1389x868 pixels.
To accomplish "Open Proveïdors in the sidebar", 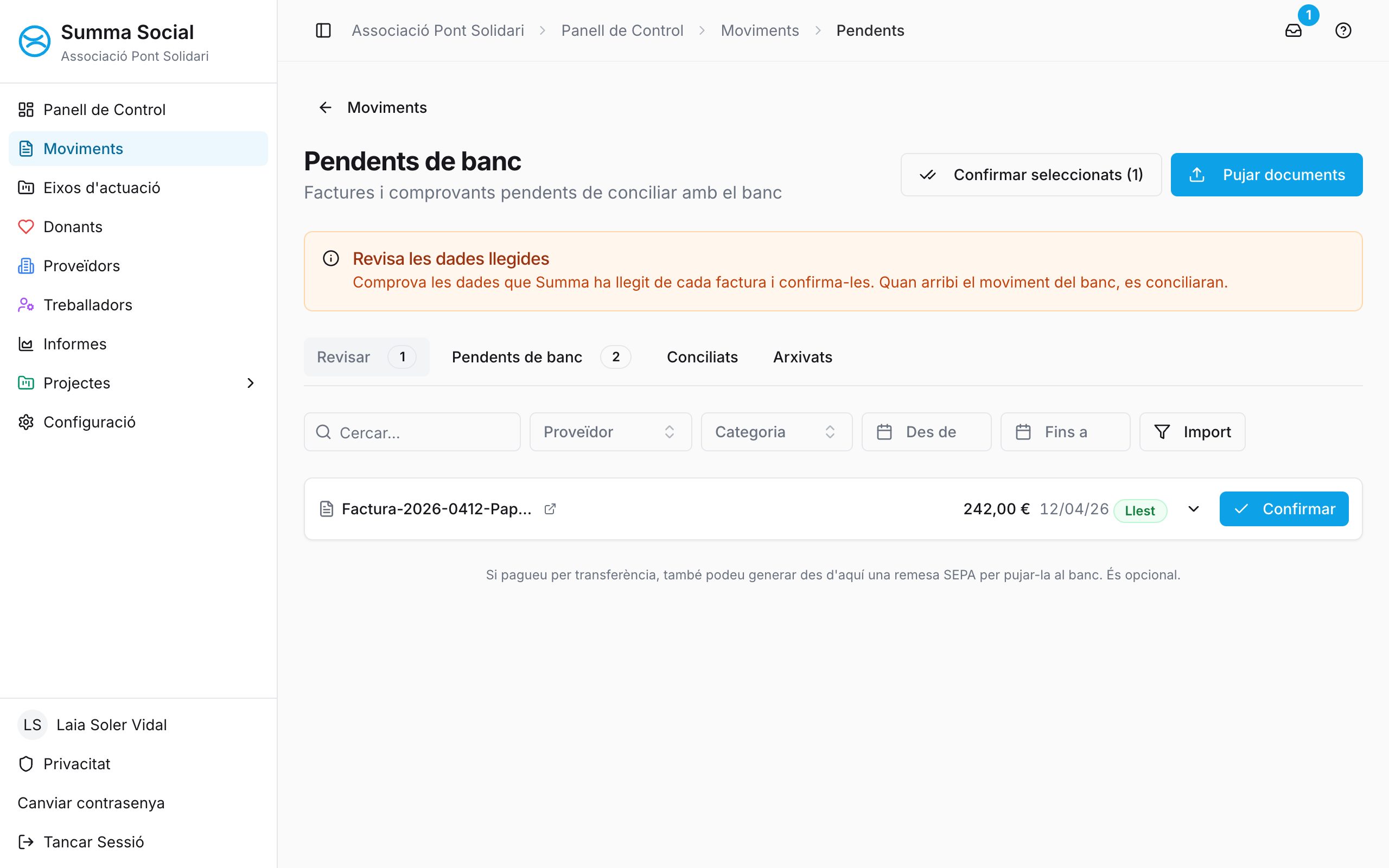I will tap(138, 266).
